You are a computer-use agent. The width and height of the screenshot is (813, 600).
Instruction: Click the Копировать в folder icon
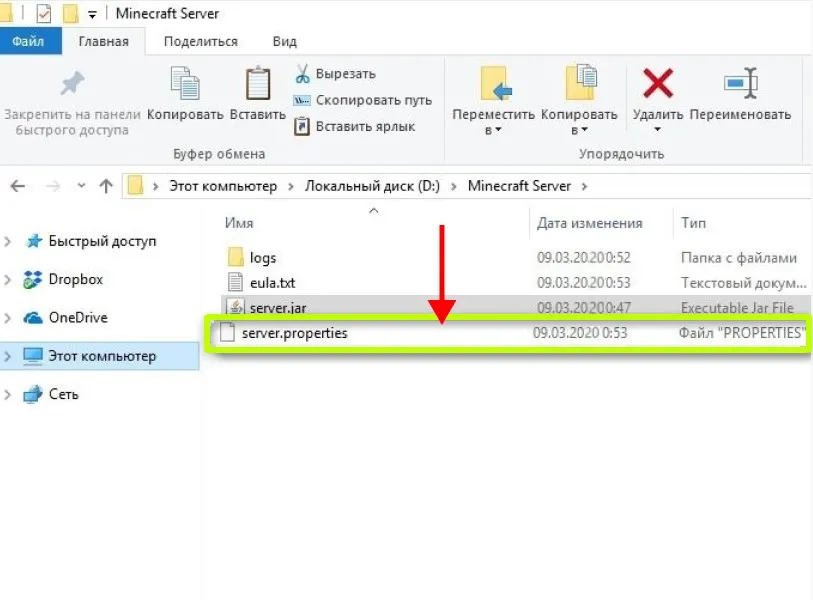(581, 82)
